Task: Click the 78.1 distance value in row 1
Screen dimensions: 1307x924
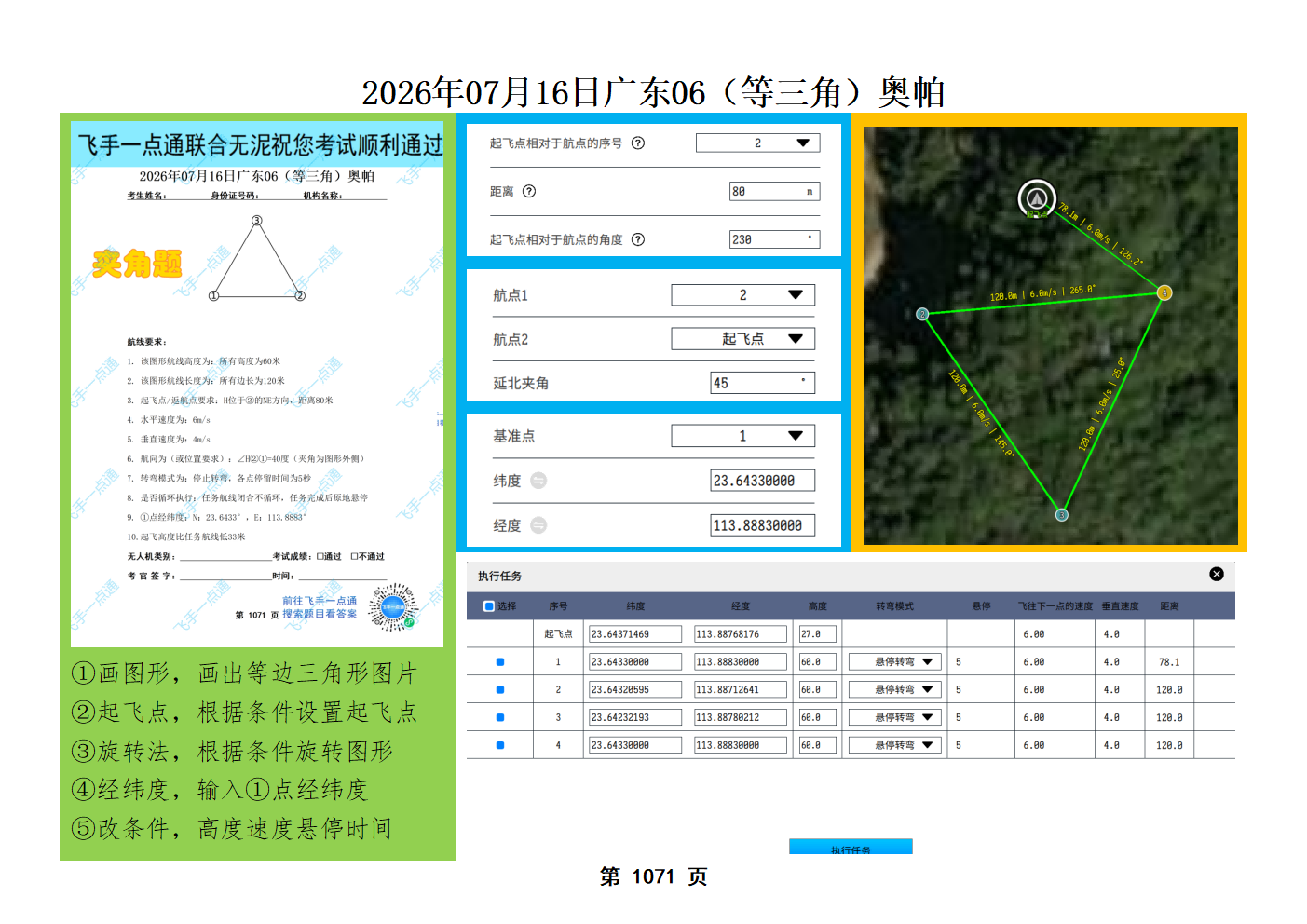Action: (x=1169, y=662)
